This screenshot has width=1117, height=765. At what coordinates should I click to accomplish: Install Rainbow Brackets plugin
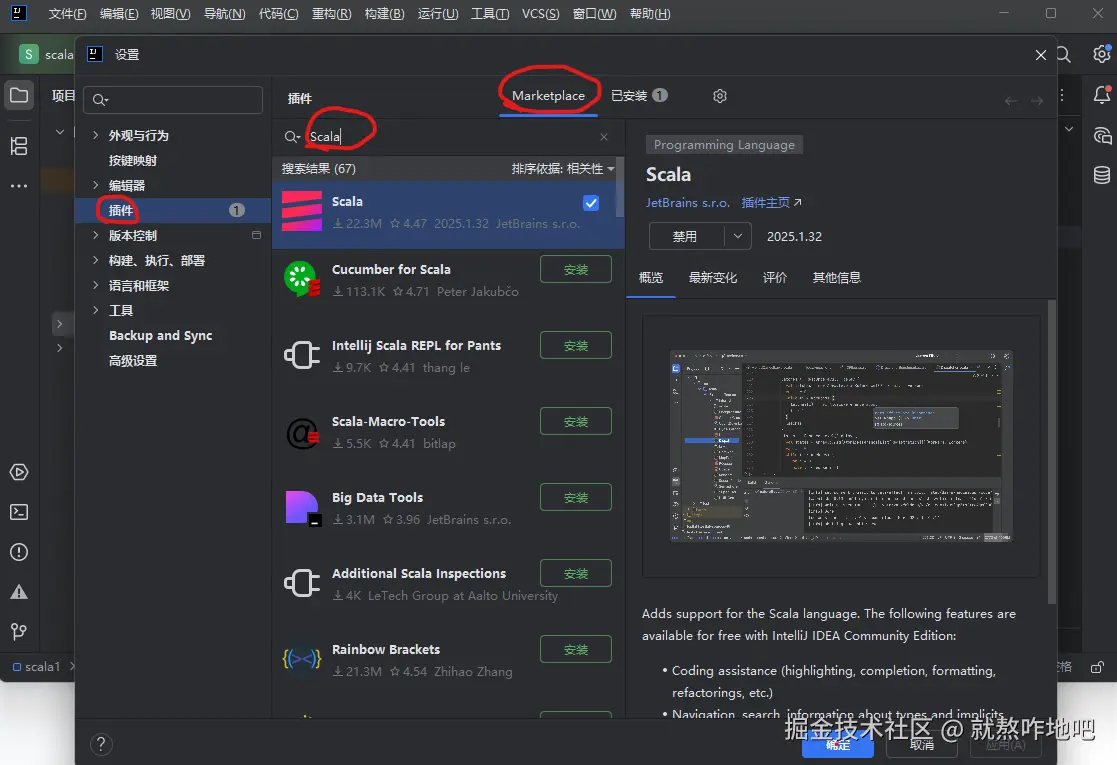(576, 650)
